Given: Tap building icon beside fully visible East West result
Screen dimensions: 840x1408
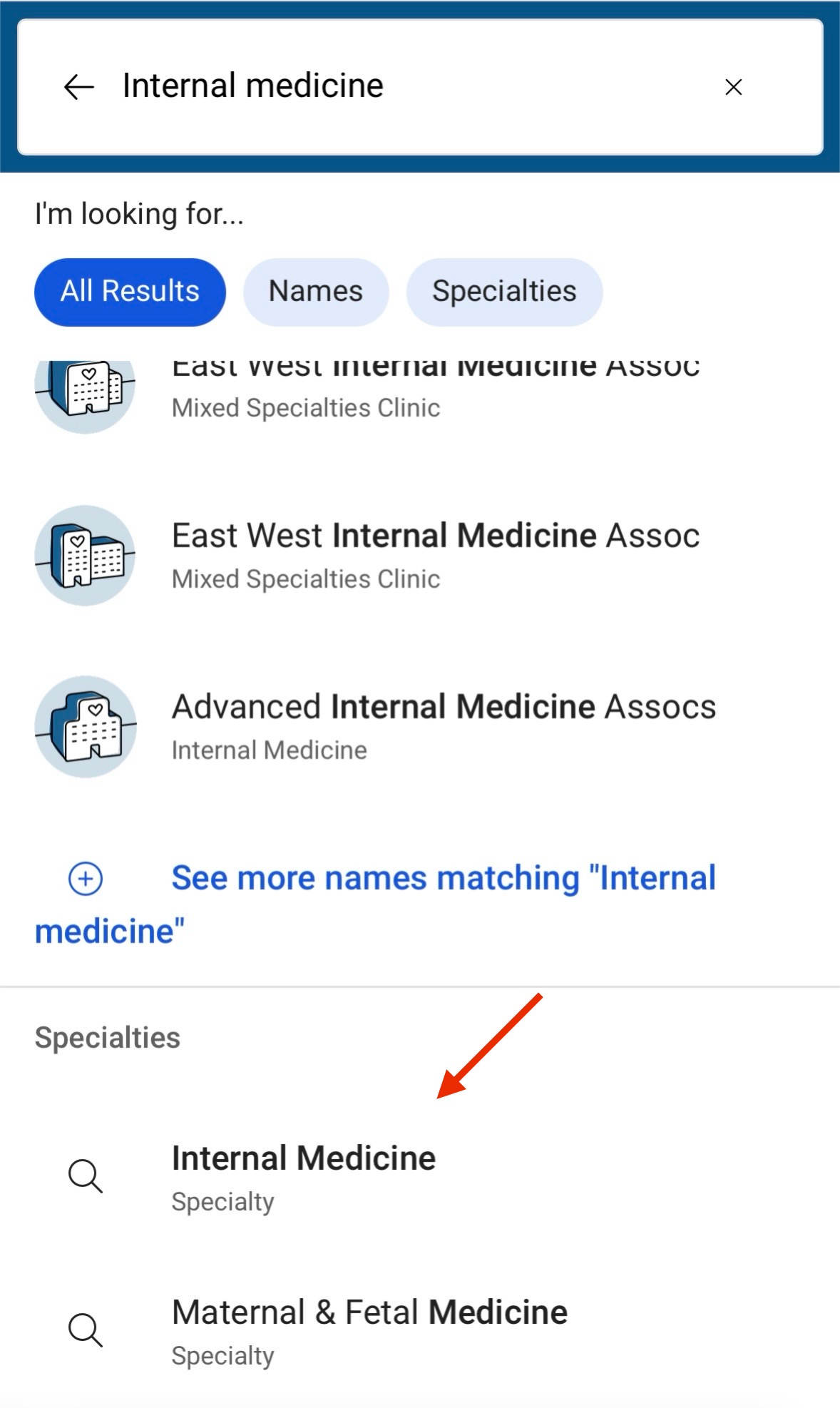Looking at the screenshot, I should [x=85, y=556].
